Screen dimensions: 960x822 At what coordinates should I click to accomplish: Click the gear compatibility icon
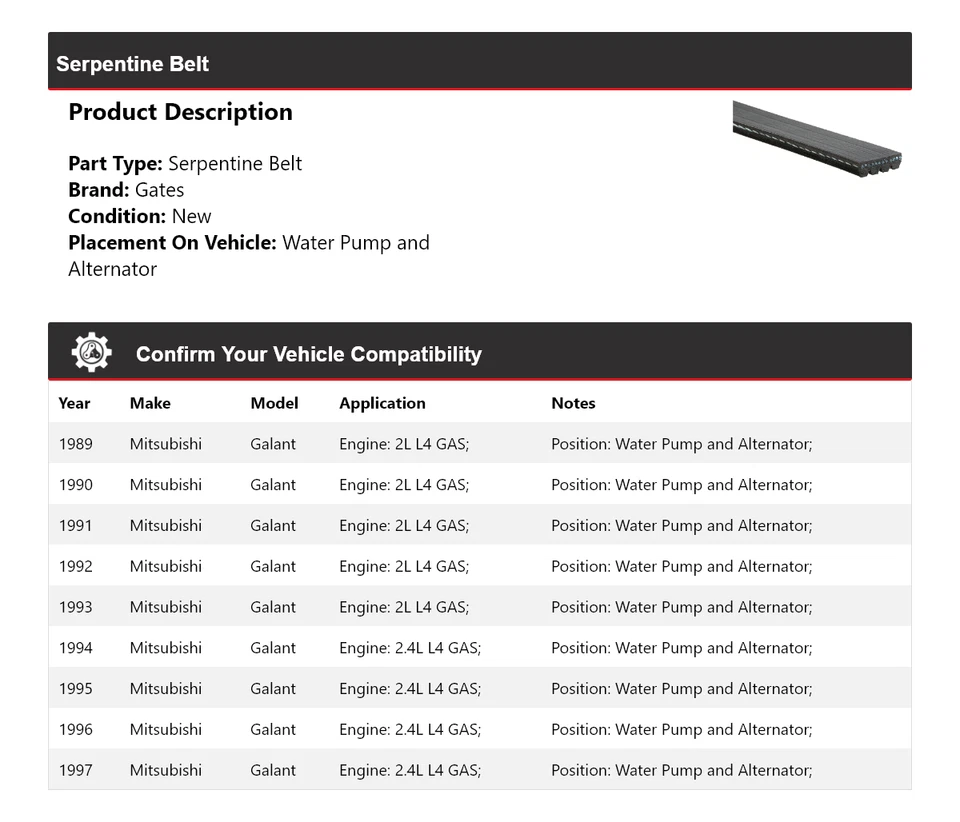tap(91, 353)
